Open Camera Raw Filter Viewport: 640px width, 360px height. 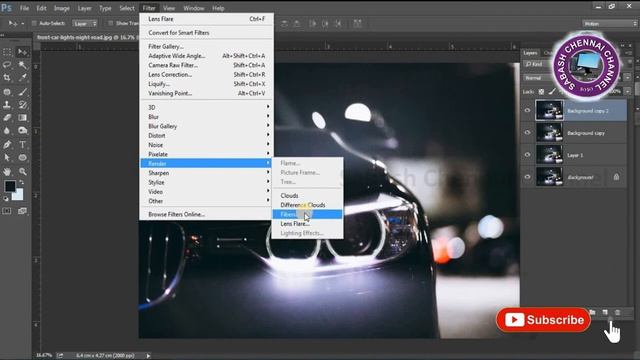207,65
